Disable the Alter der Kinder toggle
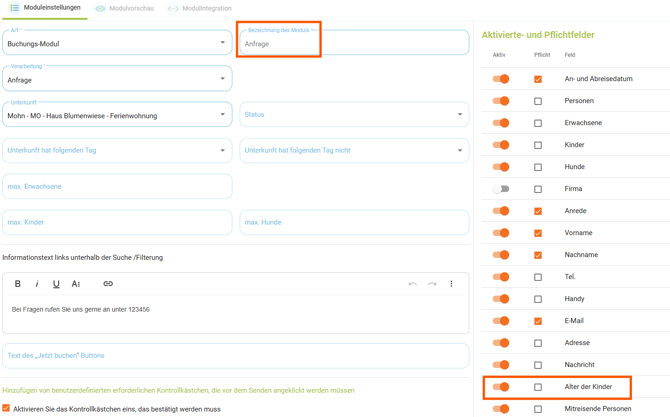Screen dimensions: 670x417 (x=501, y=387)
